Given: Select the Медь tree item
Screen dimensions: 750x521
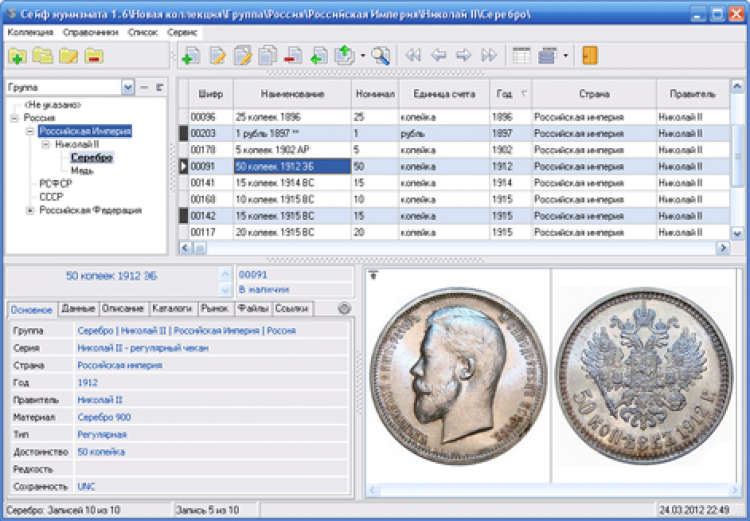Looking at the screenshot, I should point(82,171).
